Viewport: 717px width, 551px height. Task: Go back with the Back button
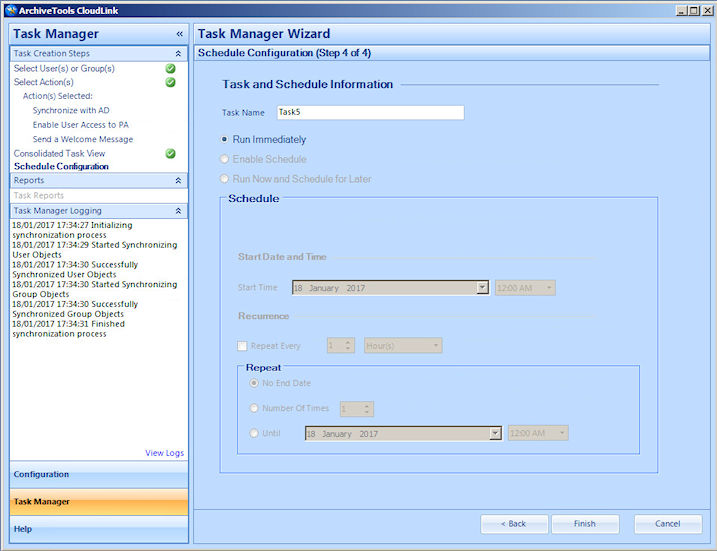514,524
